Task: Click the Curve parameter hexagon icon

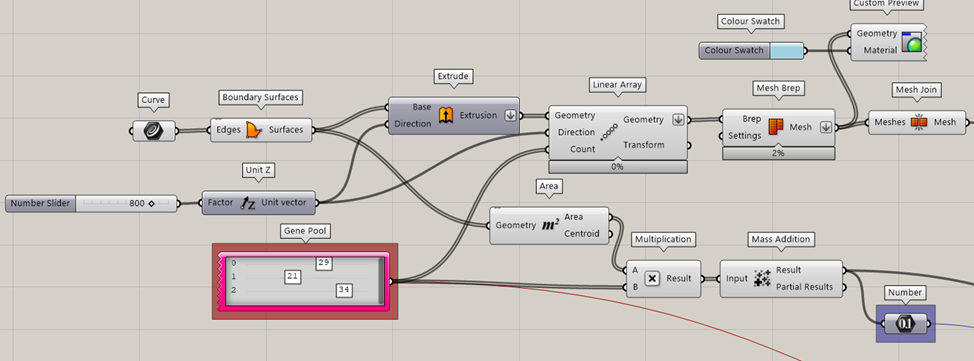Action: pyautogui.click(x=153, y=130)
